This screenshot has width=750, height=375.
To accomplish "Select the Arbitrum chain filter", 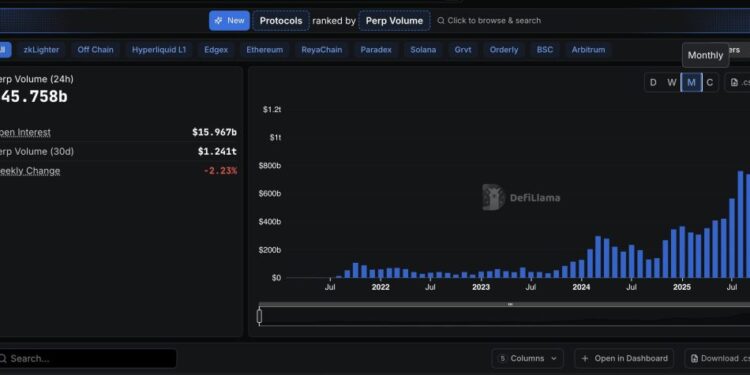I will [x=588, y=50].
